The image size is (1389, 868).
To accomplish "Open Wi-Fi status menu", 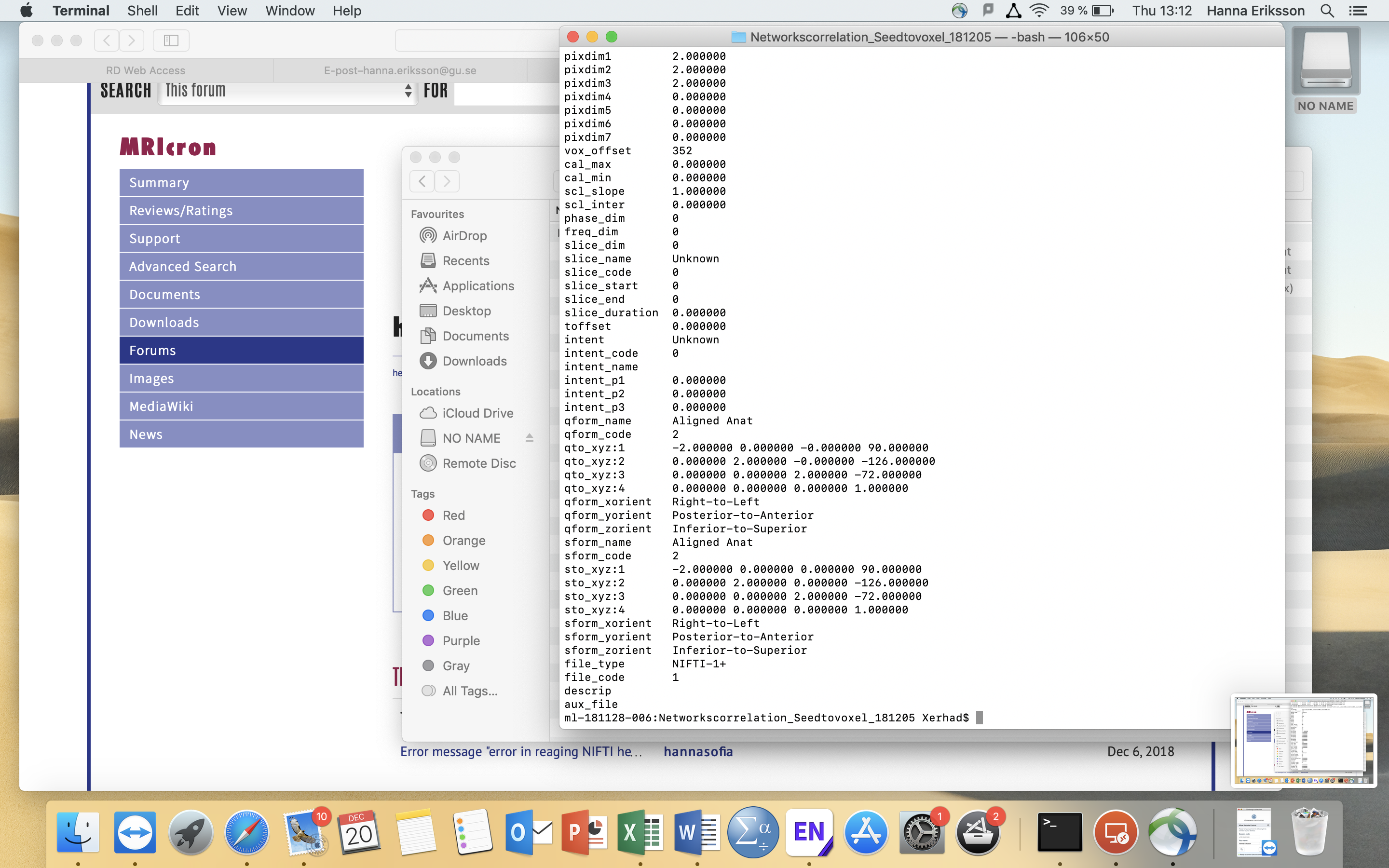I will pyautogui.click(x=1039, y=11).
